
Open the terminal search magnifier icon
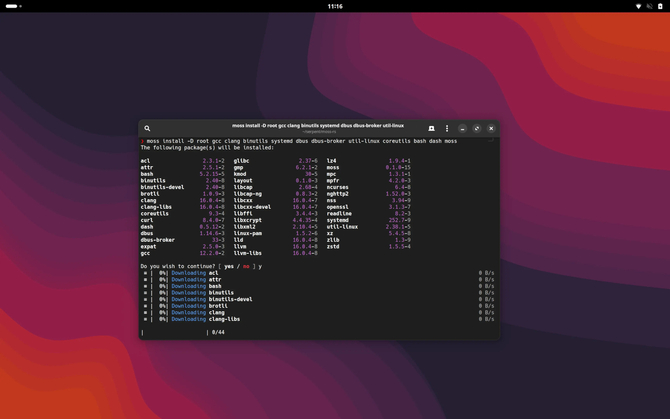(147, 128)
